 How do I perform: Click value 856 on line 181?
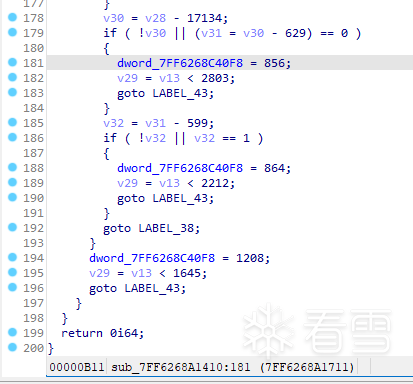(x=274, y=63)
